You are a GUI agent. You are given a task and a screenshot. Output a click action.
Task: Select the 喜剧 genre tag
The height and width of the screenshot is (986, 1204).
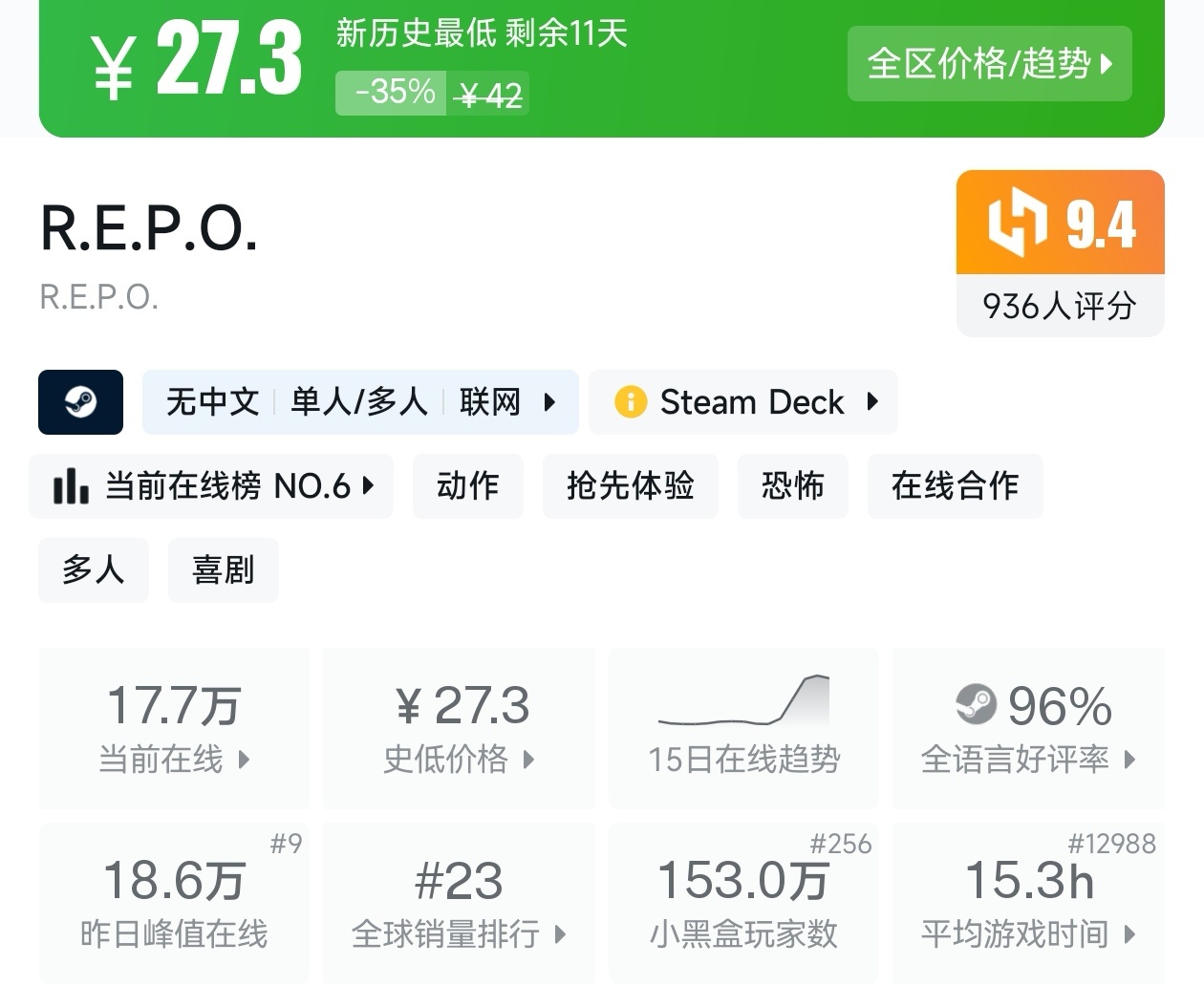[x=223, y=570]
